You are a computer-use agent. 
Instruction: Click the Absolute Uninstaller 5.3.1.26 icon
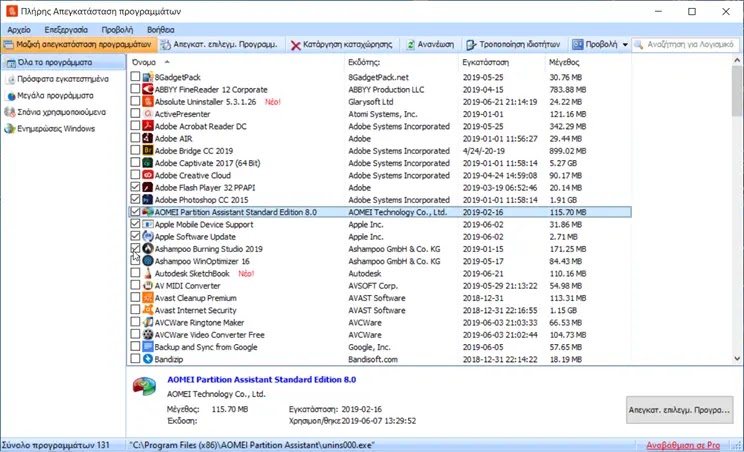point(148,101)
